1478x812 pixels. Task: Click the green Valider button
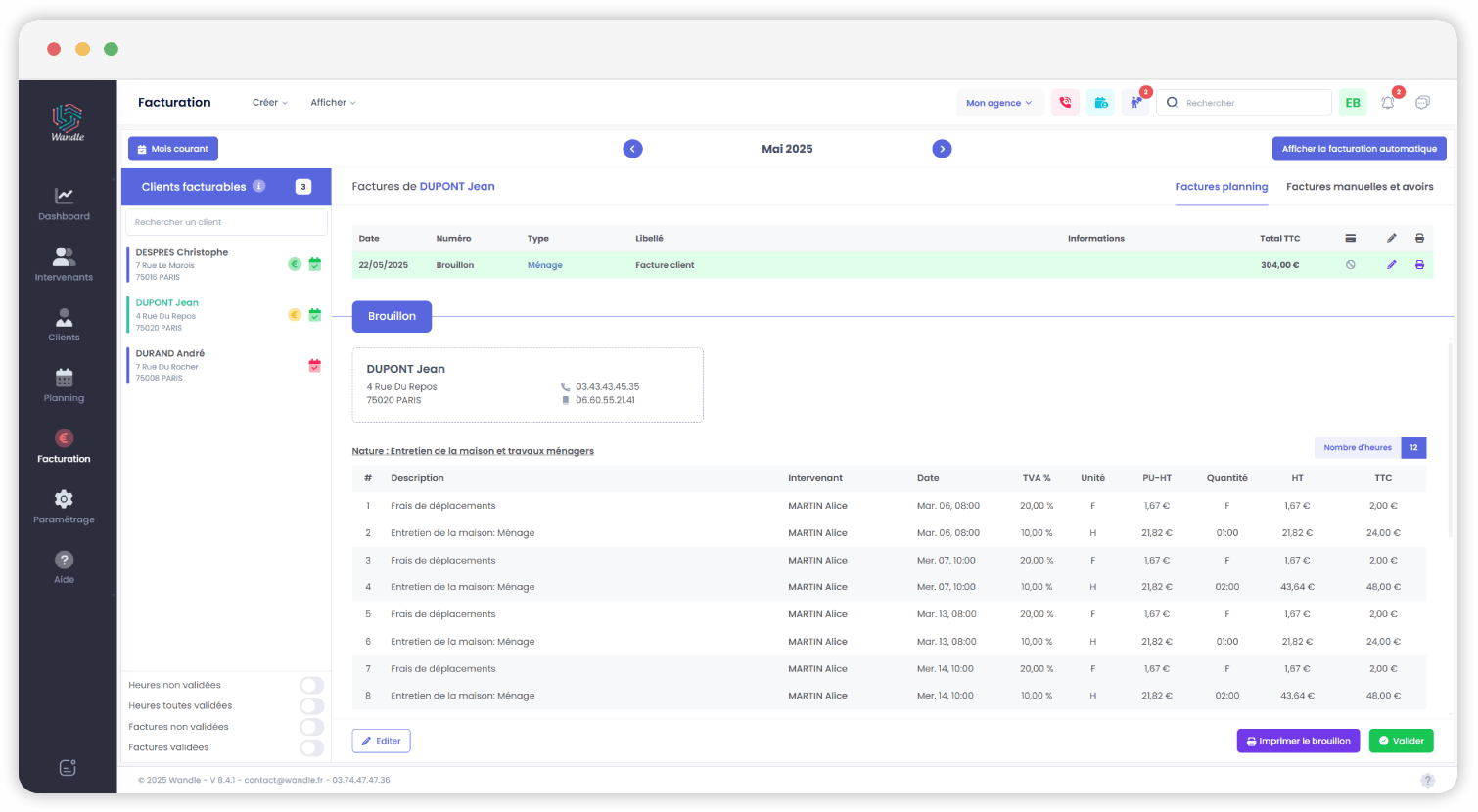coord(1401,741)
